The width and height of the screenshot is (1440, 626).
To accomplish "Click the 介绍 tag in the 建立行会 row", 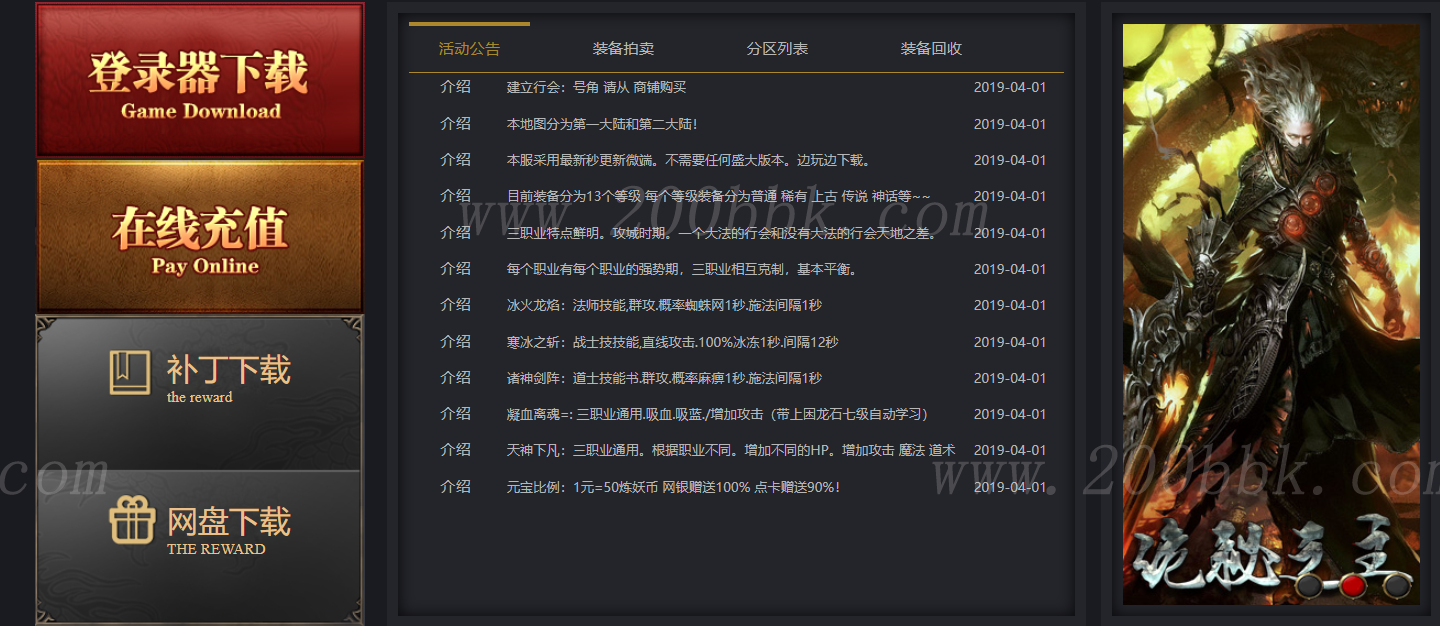I will (455, 87).
